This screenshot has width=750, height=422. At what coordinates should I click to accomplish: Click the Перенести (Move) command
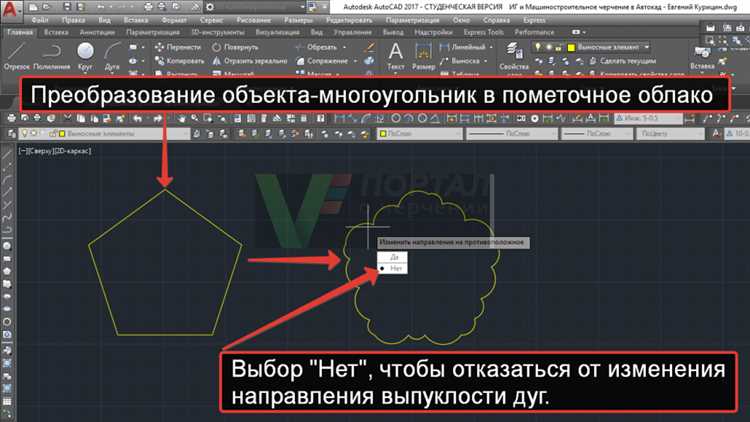[178, 47]
